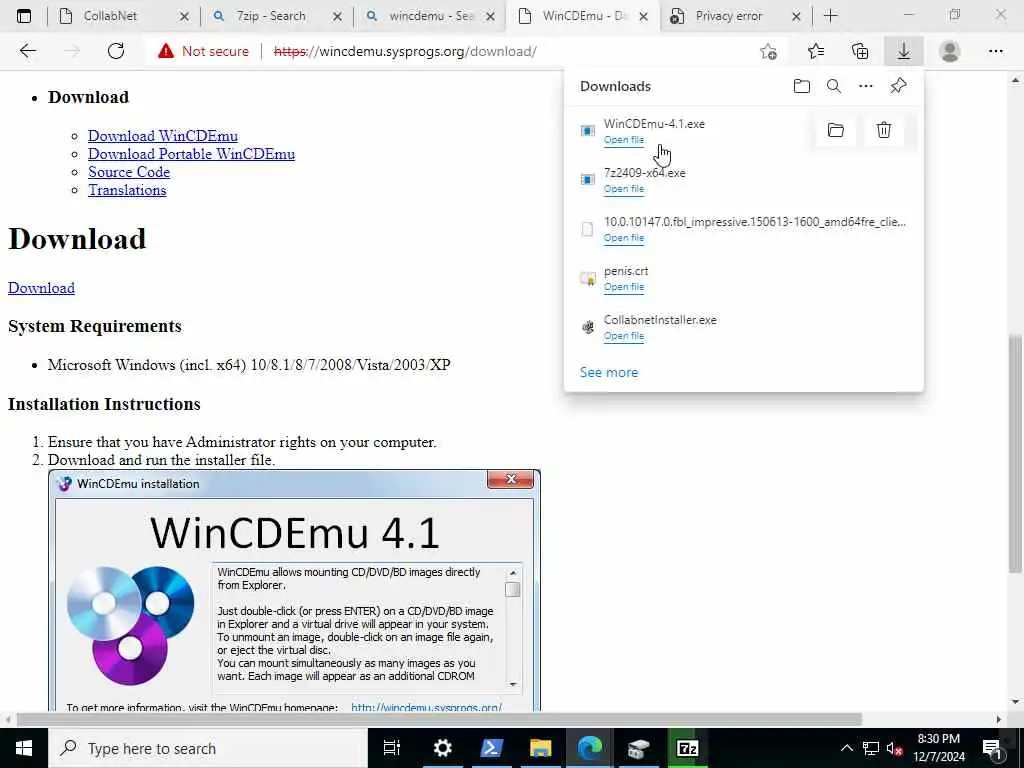Open the Source Code link

[129, 172]
